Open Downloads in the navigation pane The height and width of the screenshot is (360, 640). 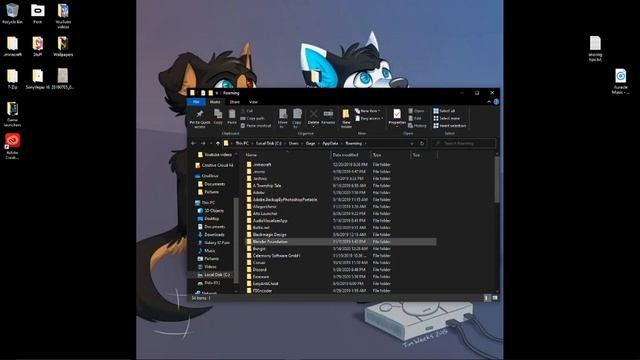pos(214,235)
